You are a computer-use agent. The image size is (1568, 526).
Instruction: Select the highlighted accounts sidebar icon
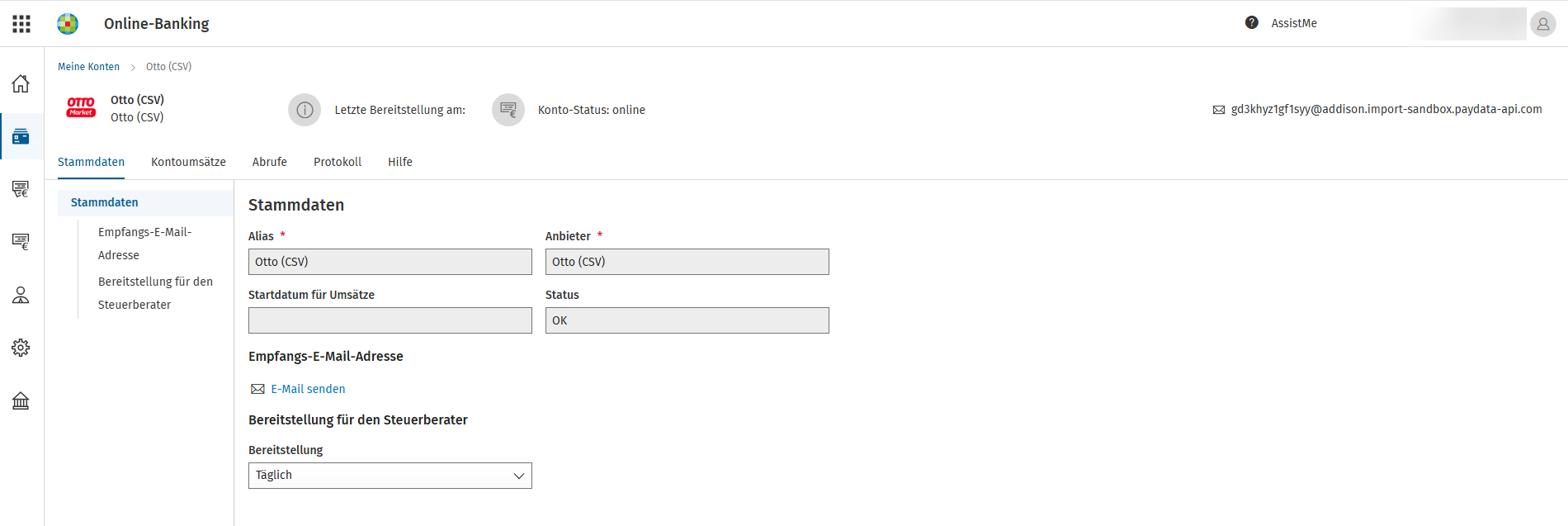(x=21, y=136)
